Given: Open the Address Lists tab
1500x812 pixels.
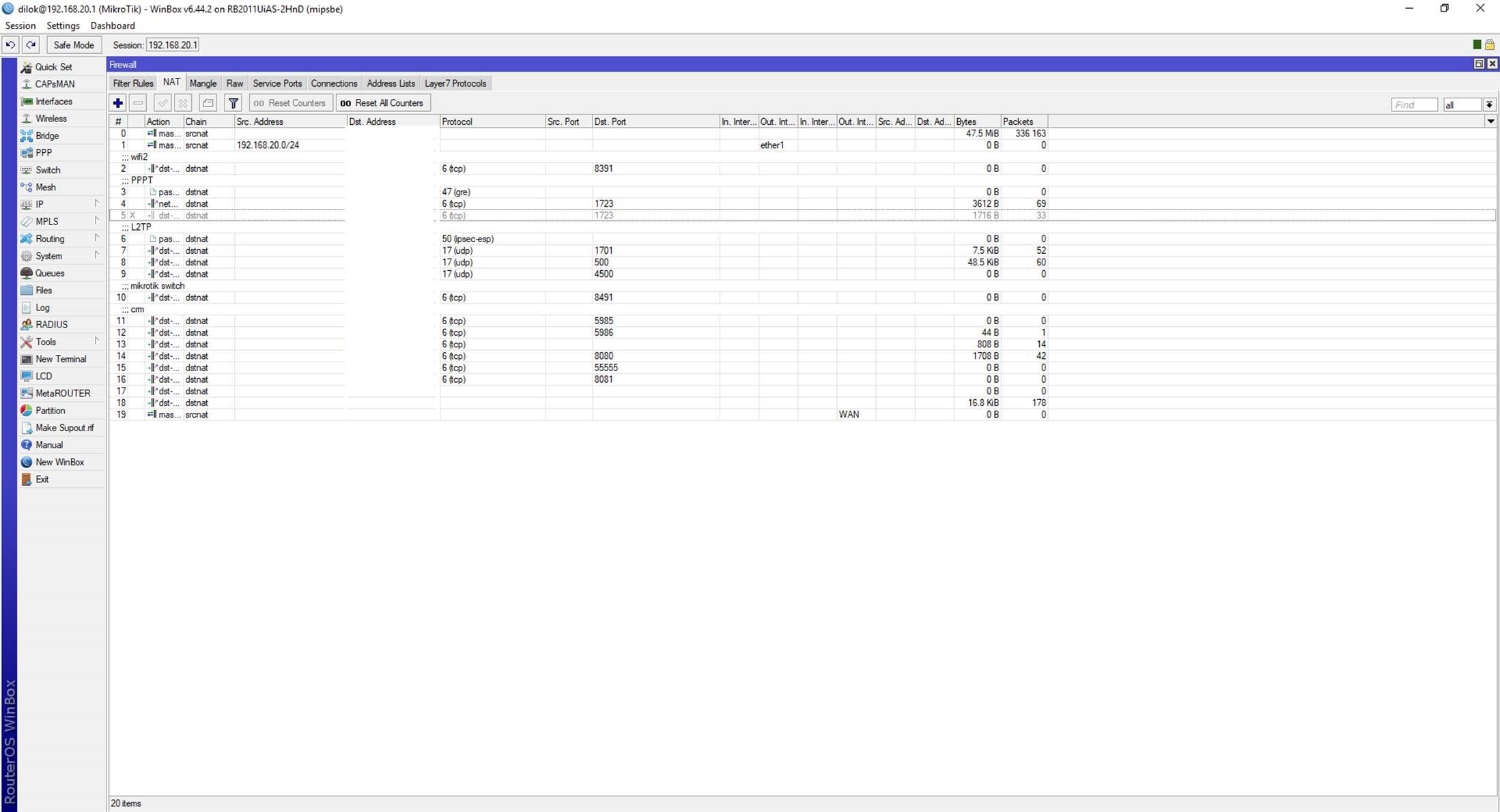Looking at the screenshot, I should click(391, 83).
